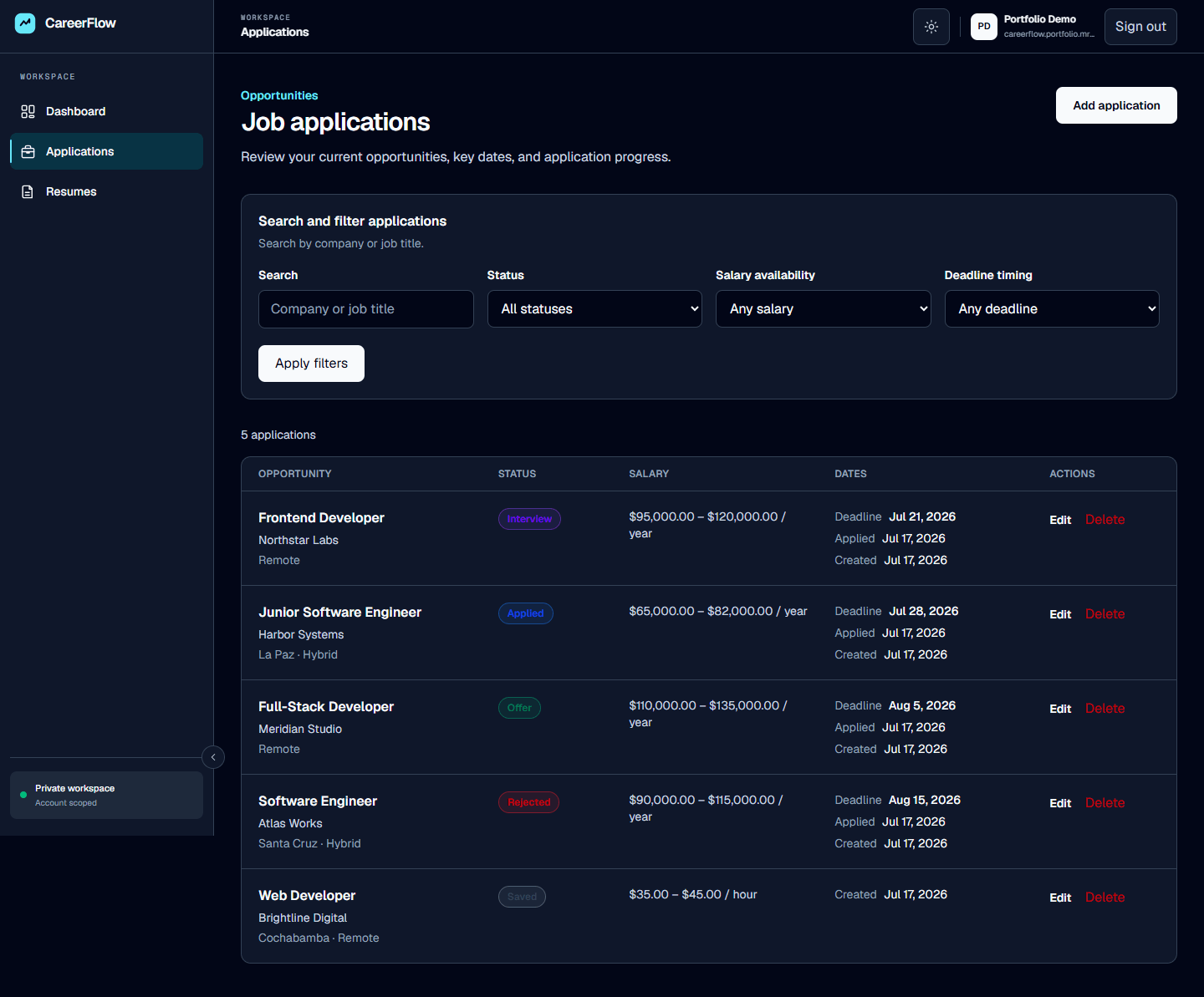Click the Dashboard grid icon in sidebar
Screen dimensions: 1204x997
coord(28,111)
